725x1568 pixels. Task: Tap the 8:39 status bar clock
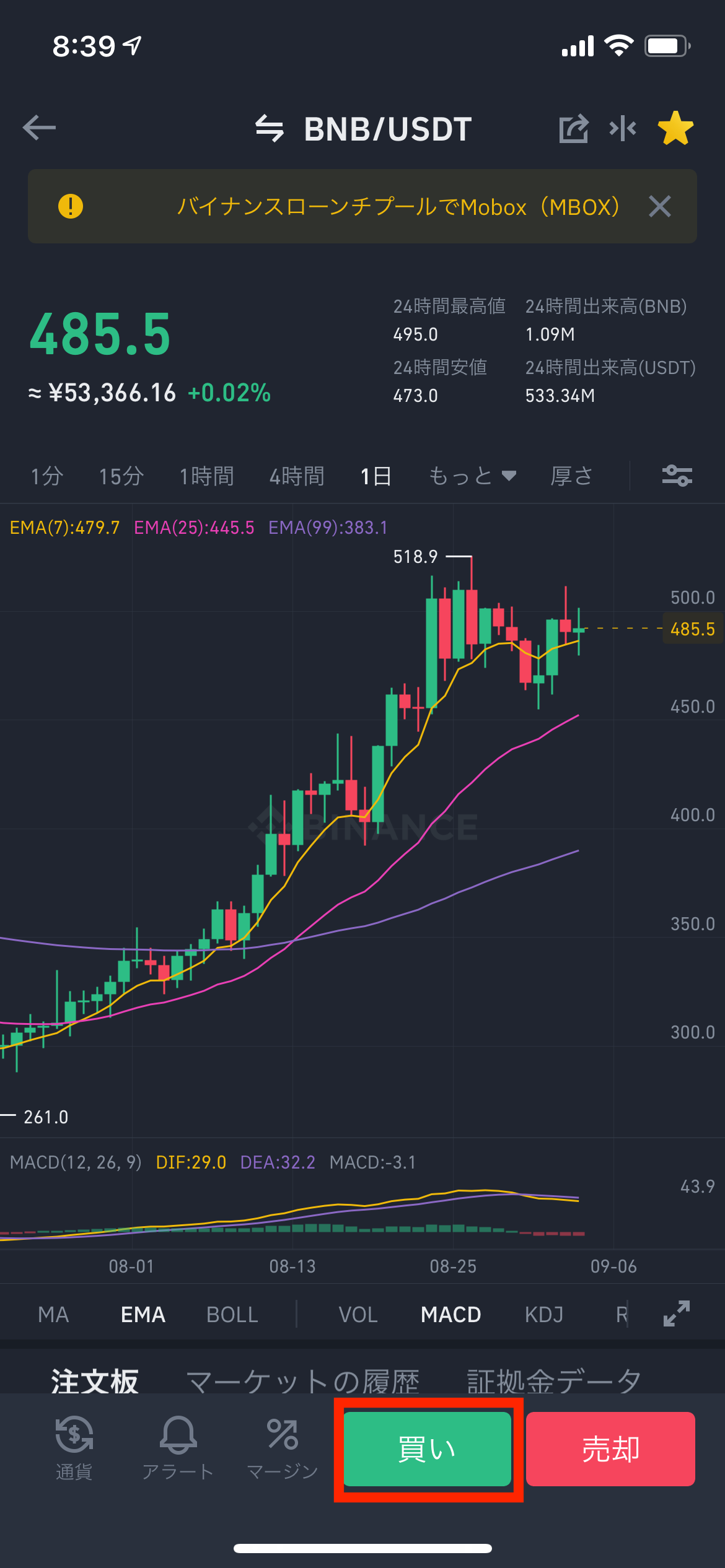[84, 46]
